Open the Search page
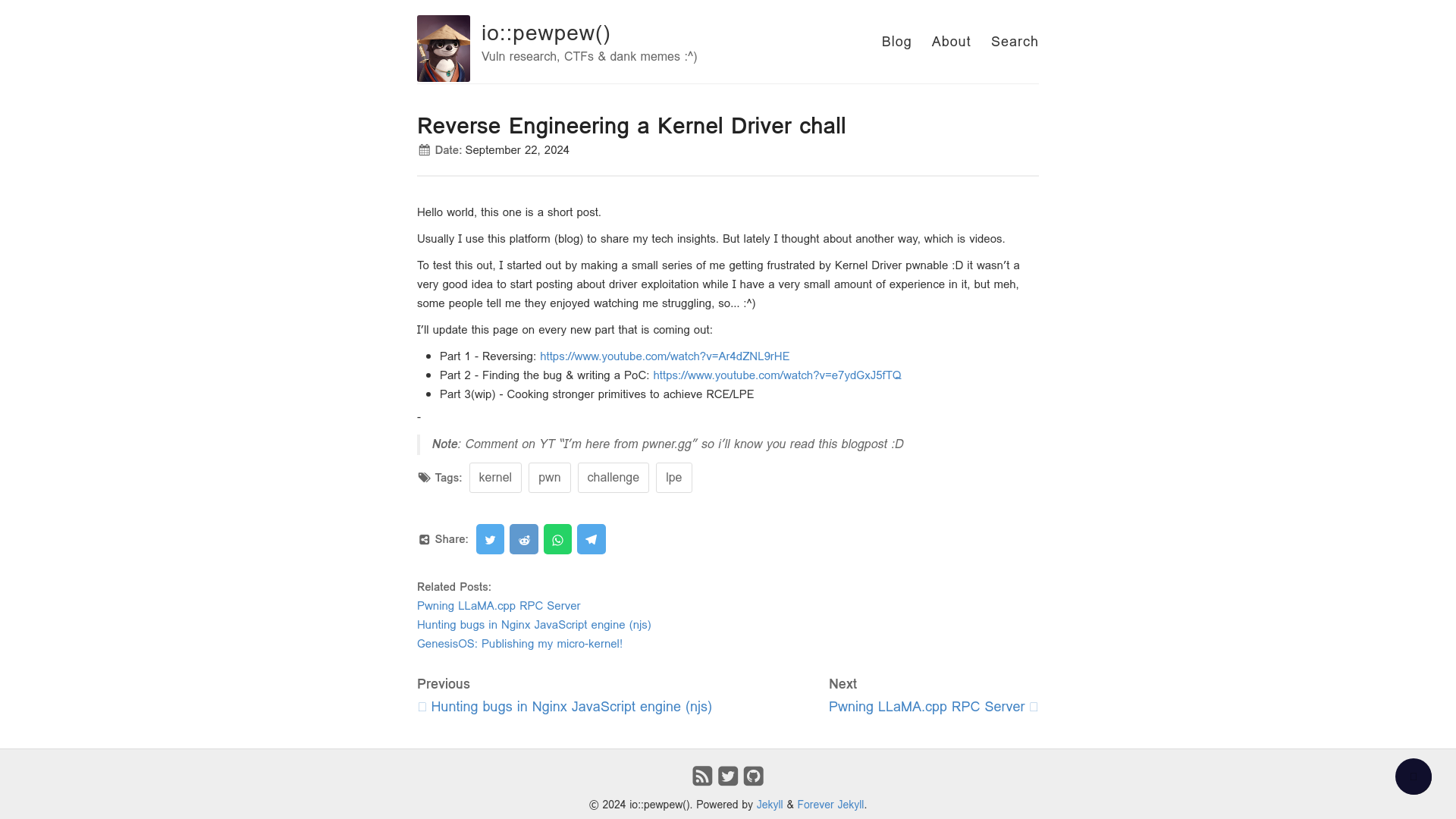 [x=1014, y=41]
